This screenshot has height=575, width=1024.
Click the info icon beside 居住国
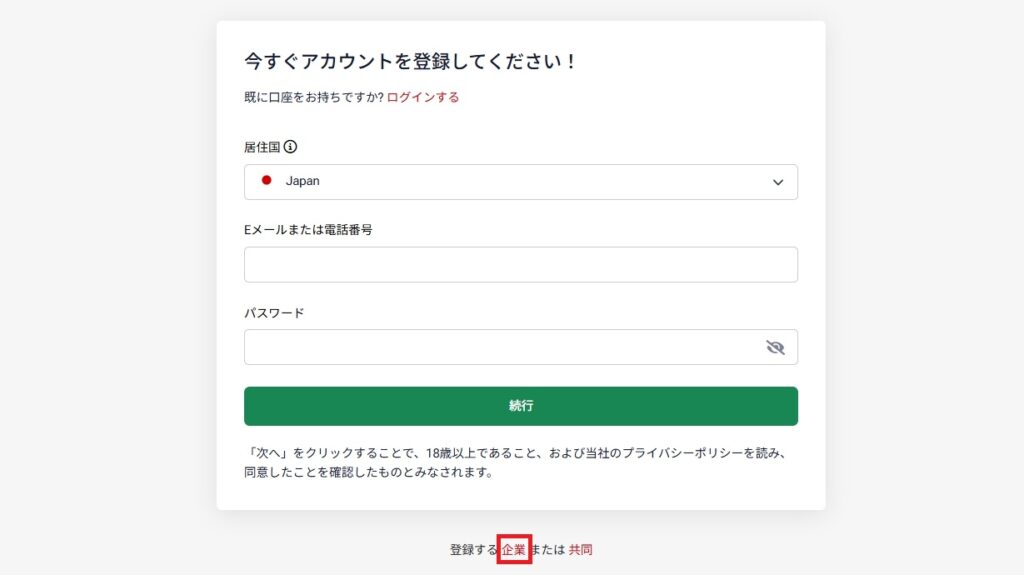point(290,147)
